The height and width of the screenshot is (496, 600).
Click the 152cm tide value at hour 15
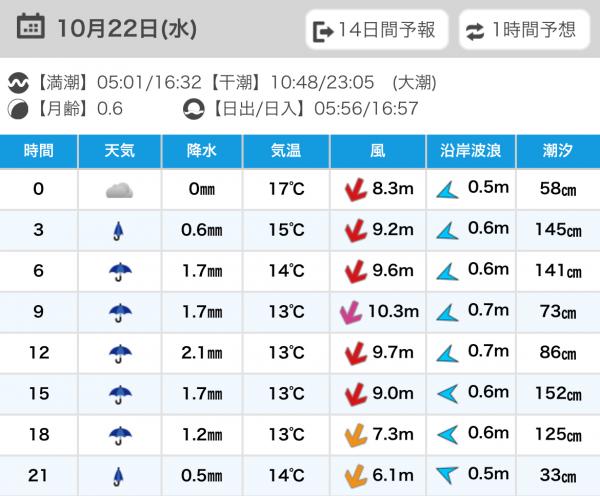coord(557,394)
